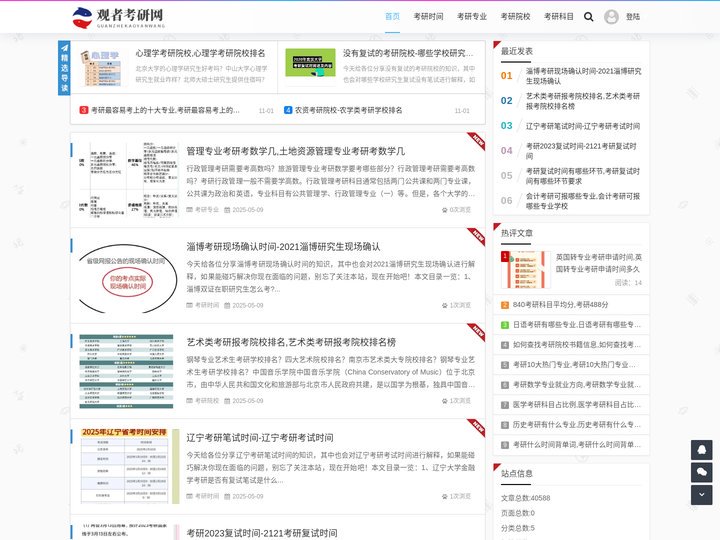Click thumbnail of 管理专业考研考数学几 article
This screenshot has height=540, width=720.
click(129, 180)
